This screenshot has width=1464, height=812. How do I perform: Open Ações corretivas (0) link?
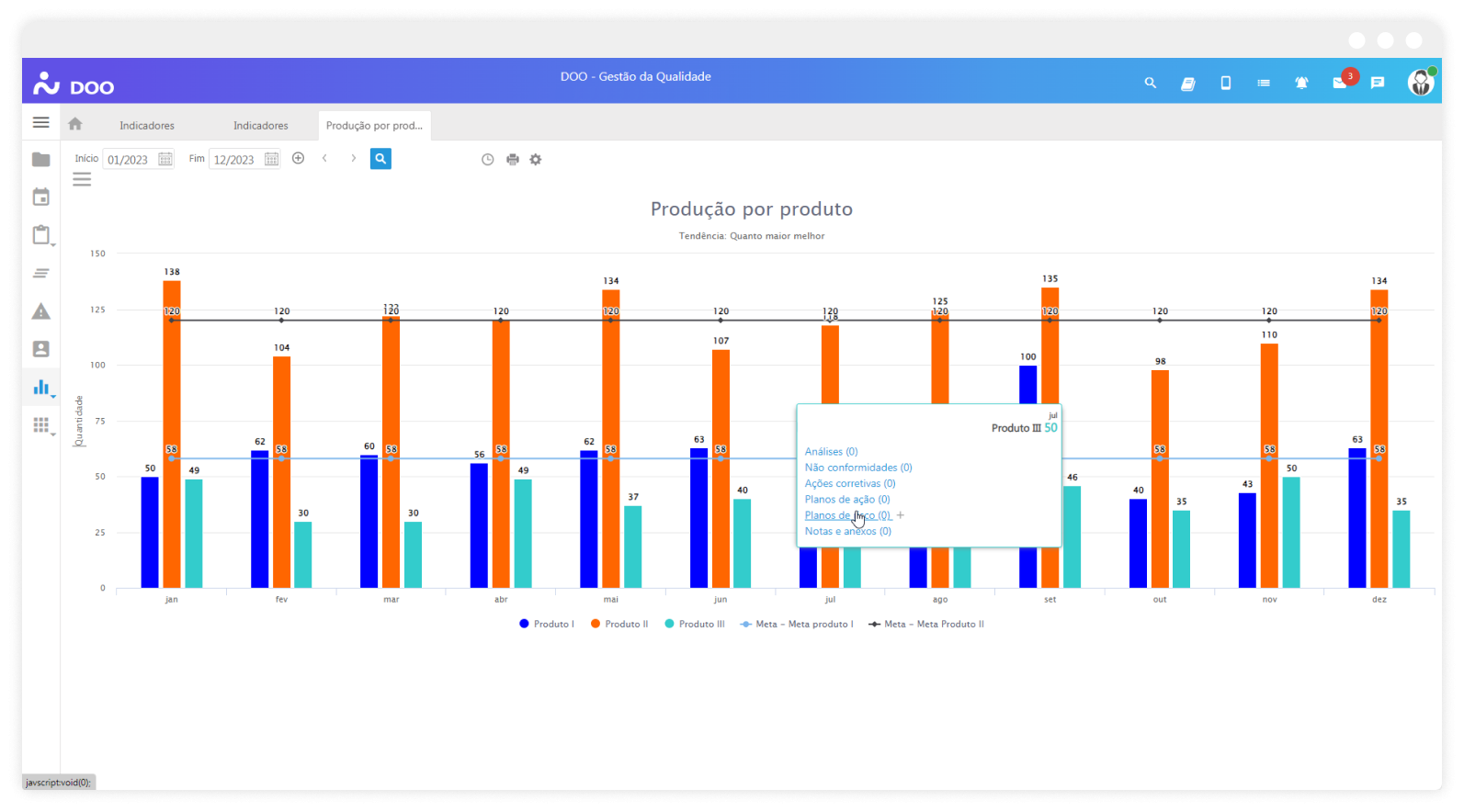click(x=850, y=483)
